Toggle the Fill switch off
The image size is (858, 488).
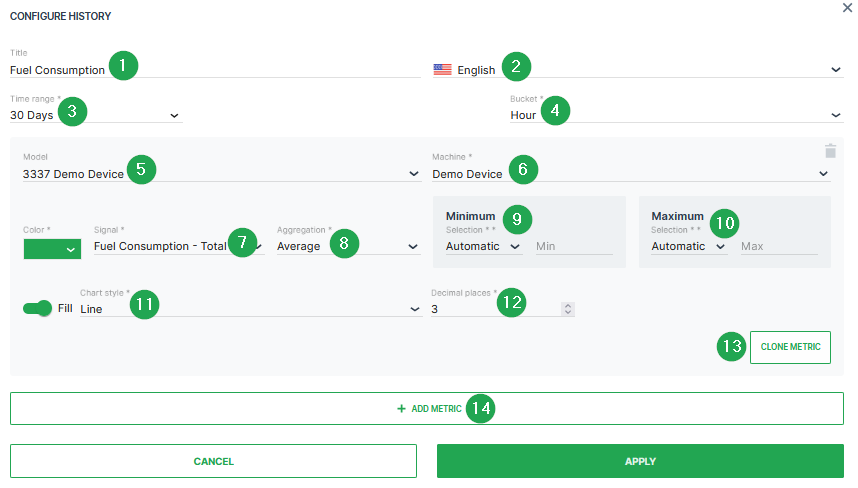[x=37, y=309]
